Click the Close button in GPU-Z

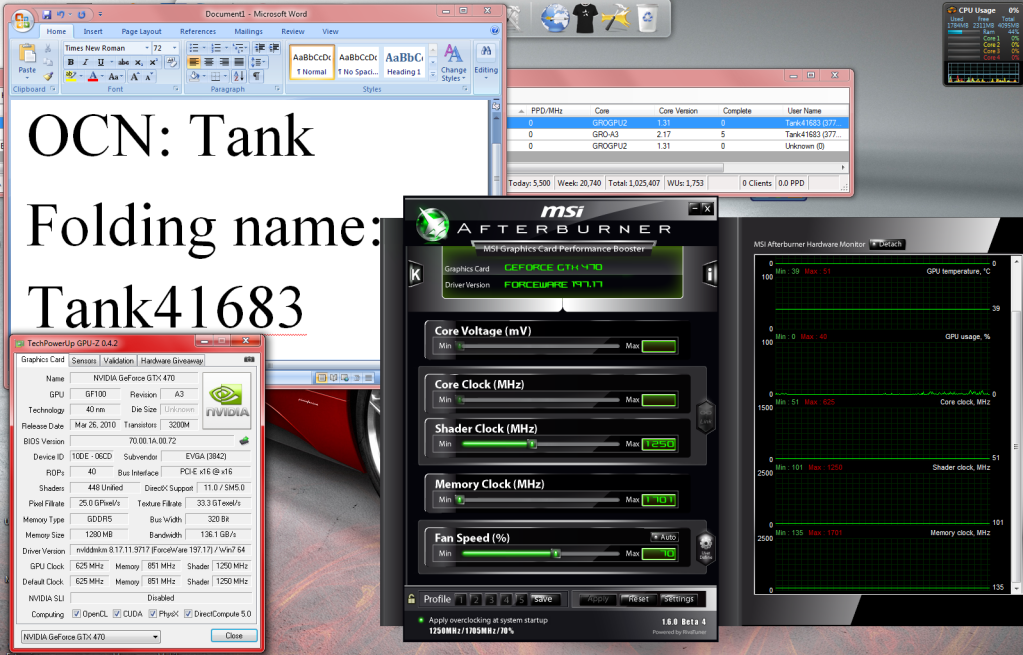coord(234,635)
